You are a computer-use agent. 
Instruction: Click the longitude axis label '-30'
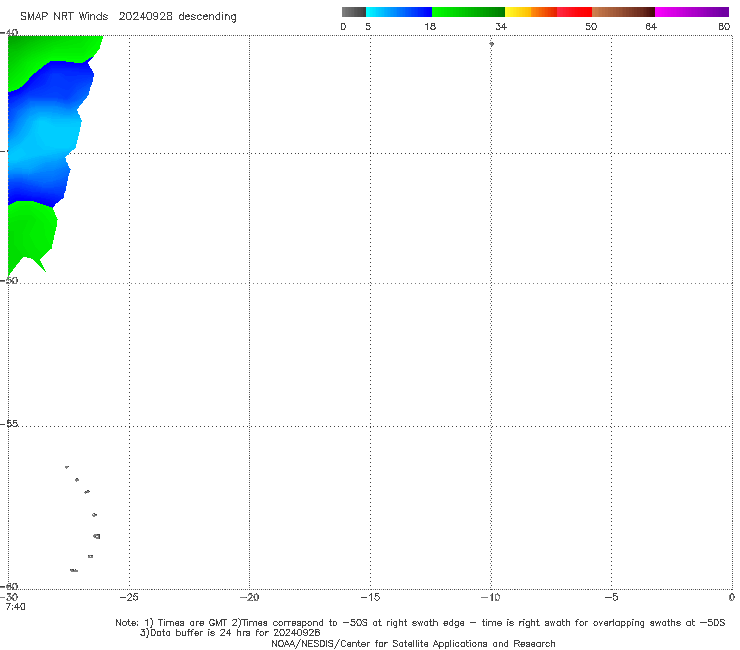(10, 597)
